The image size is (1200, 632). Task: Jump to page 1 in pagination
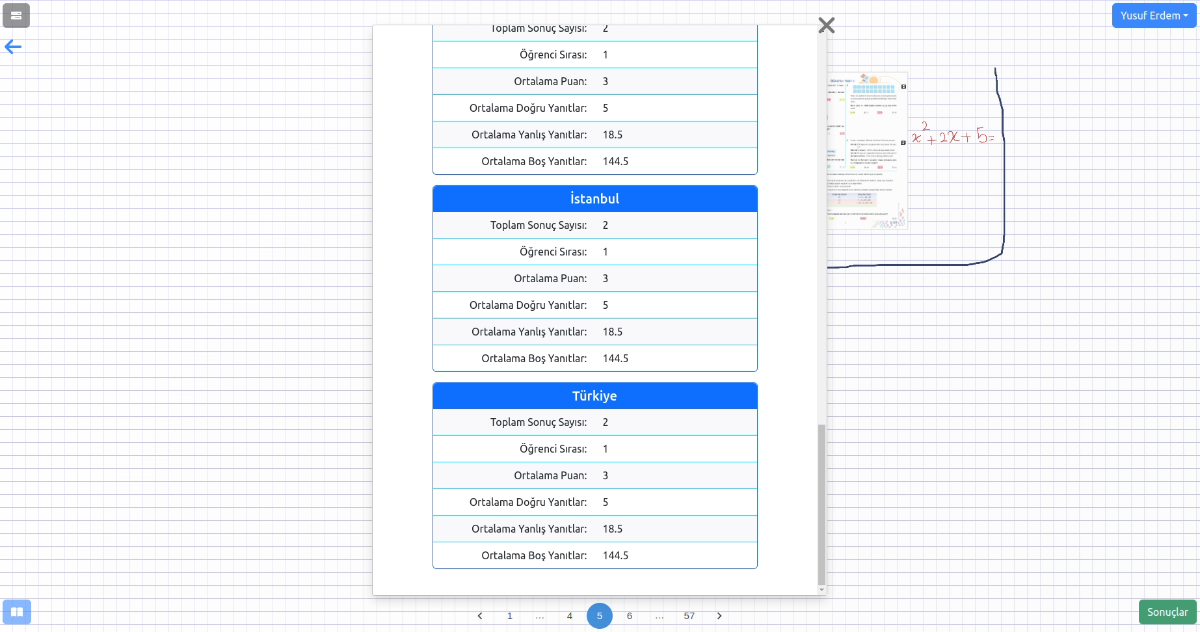[509, 616]
